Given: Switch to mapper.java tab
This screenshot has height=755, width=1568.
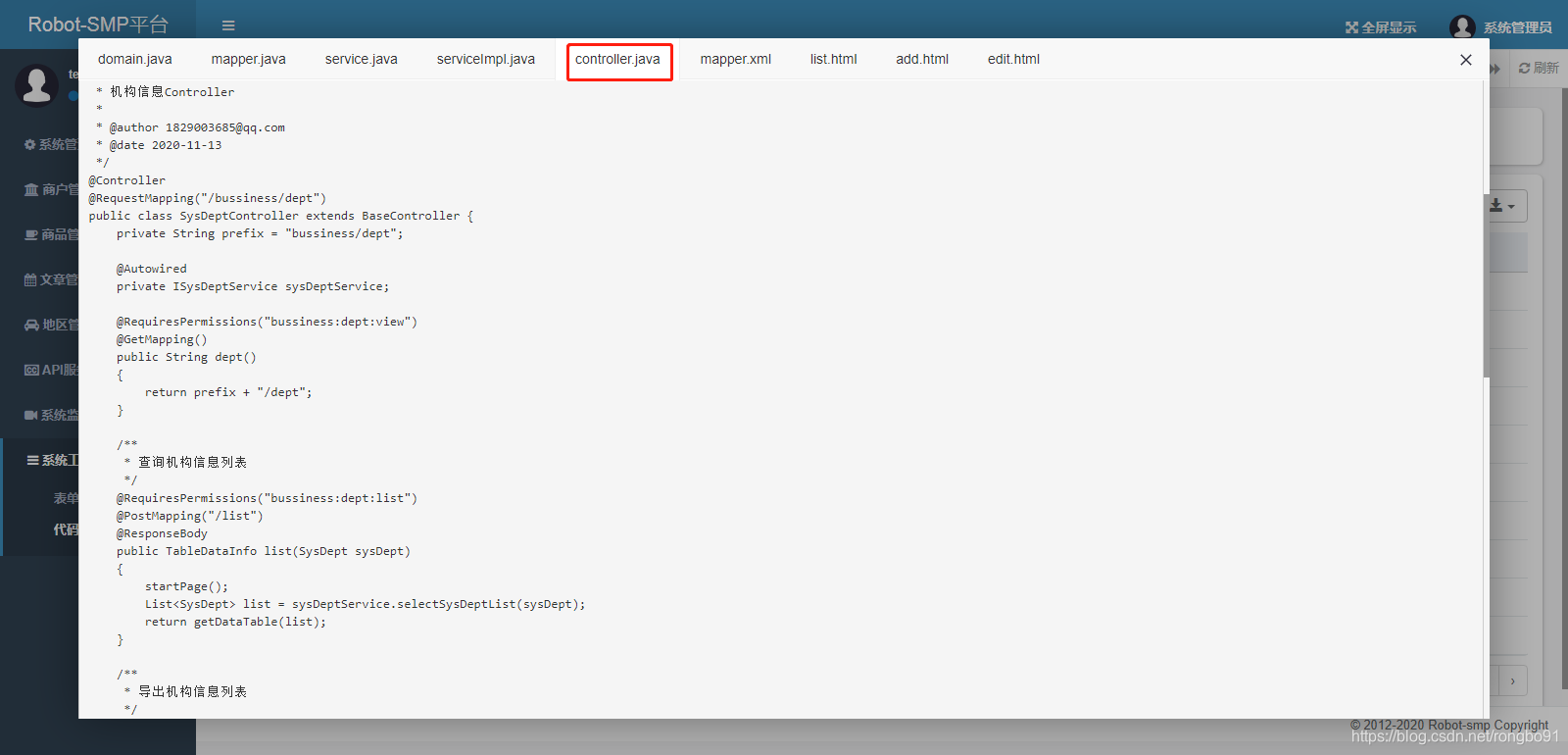Looking at the screenshot, I should (248, 59).
